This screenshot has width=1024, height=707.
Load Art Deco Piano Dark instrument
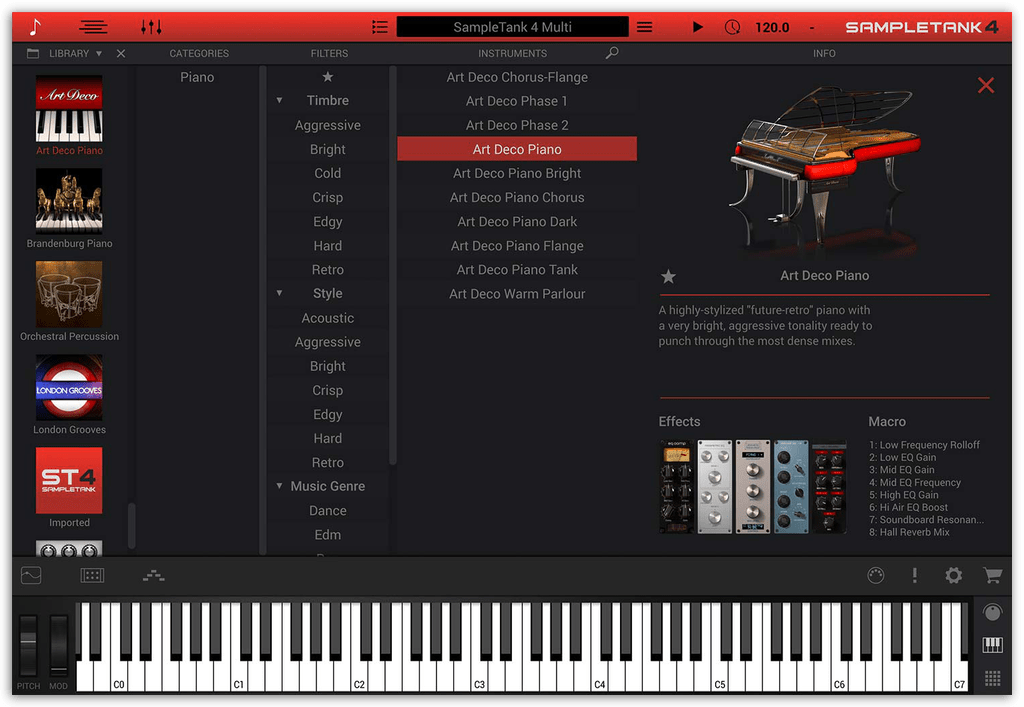coord(517,221)
